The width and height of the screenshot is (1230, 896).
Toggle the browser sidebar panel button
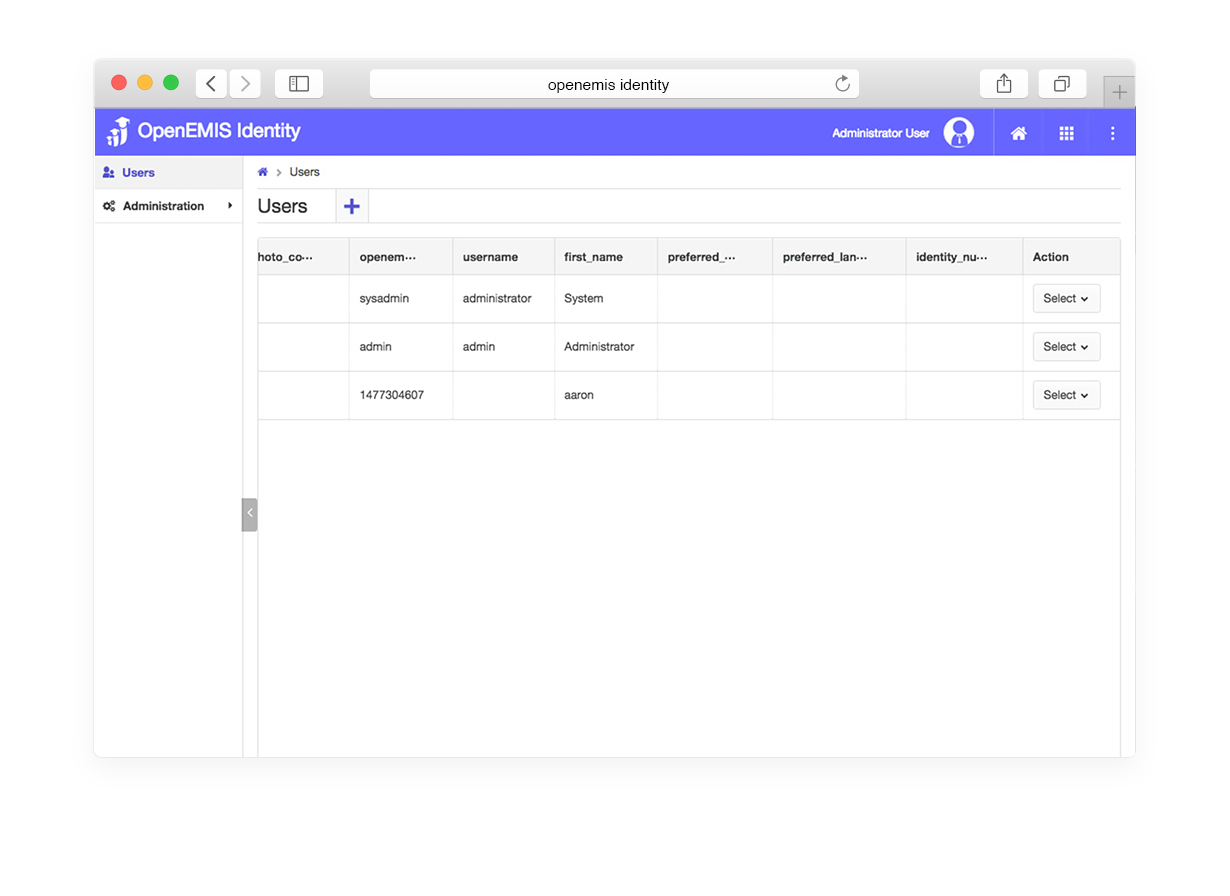click(x=299, y=84)
